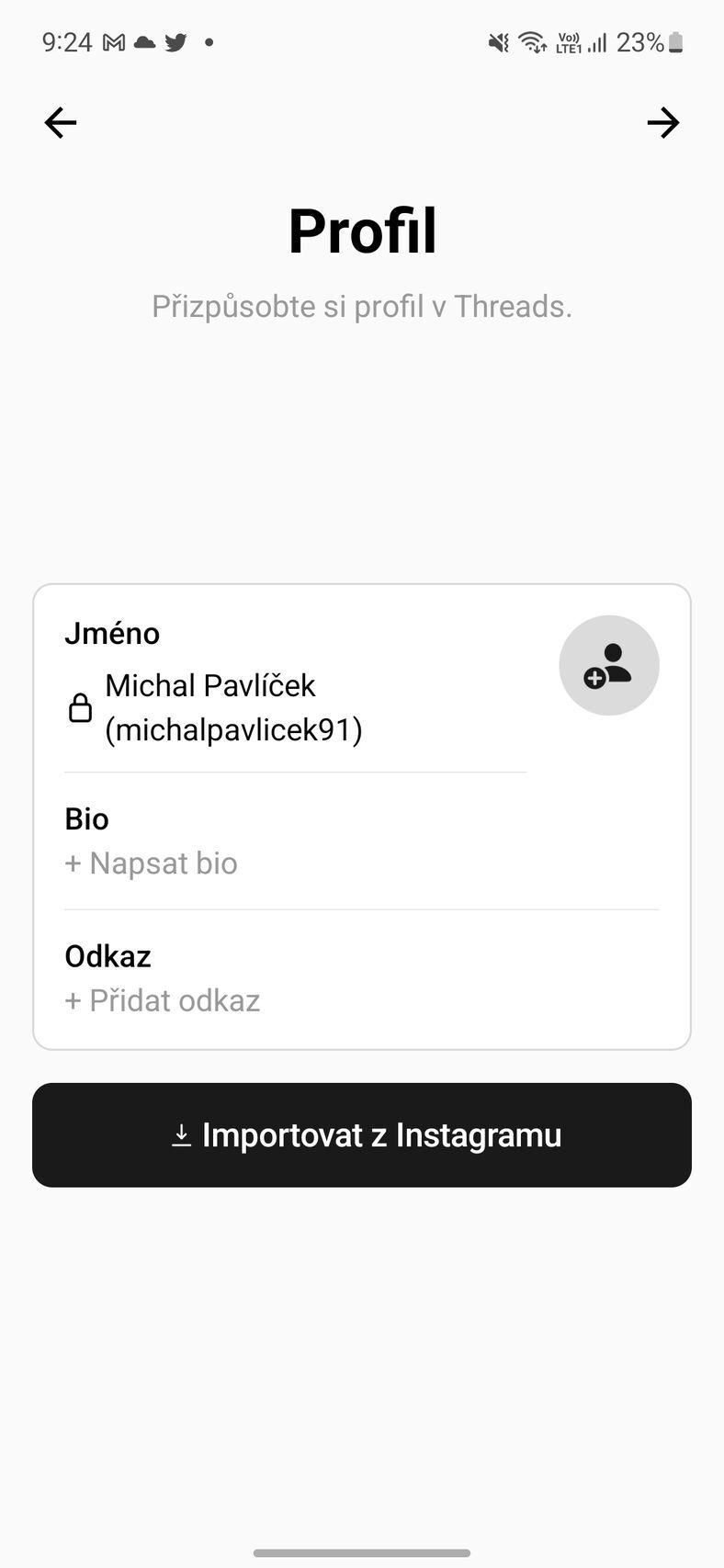This screenshot has height=1568, width=724.
Task: Tap the Wi-Fi status icon
Action: 532,42
